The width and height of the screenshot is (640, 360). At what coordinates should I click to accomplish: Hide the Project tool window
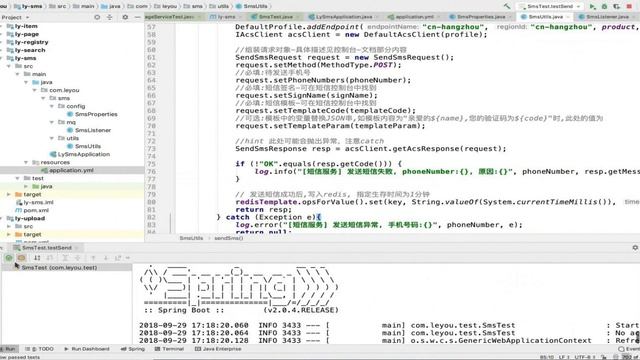coord(138,17)
